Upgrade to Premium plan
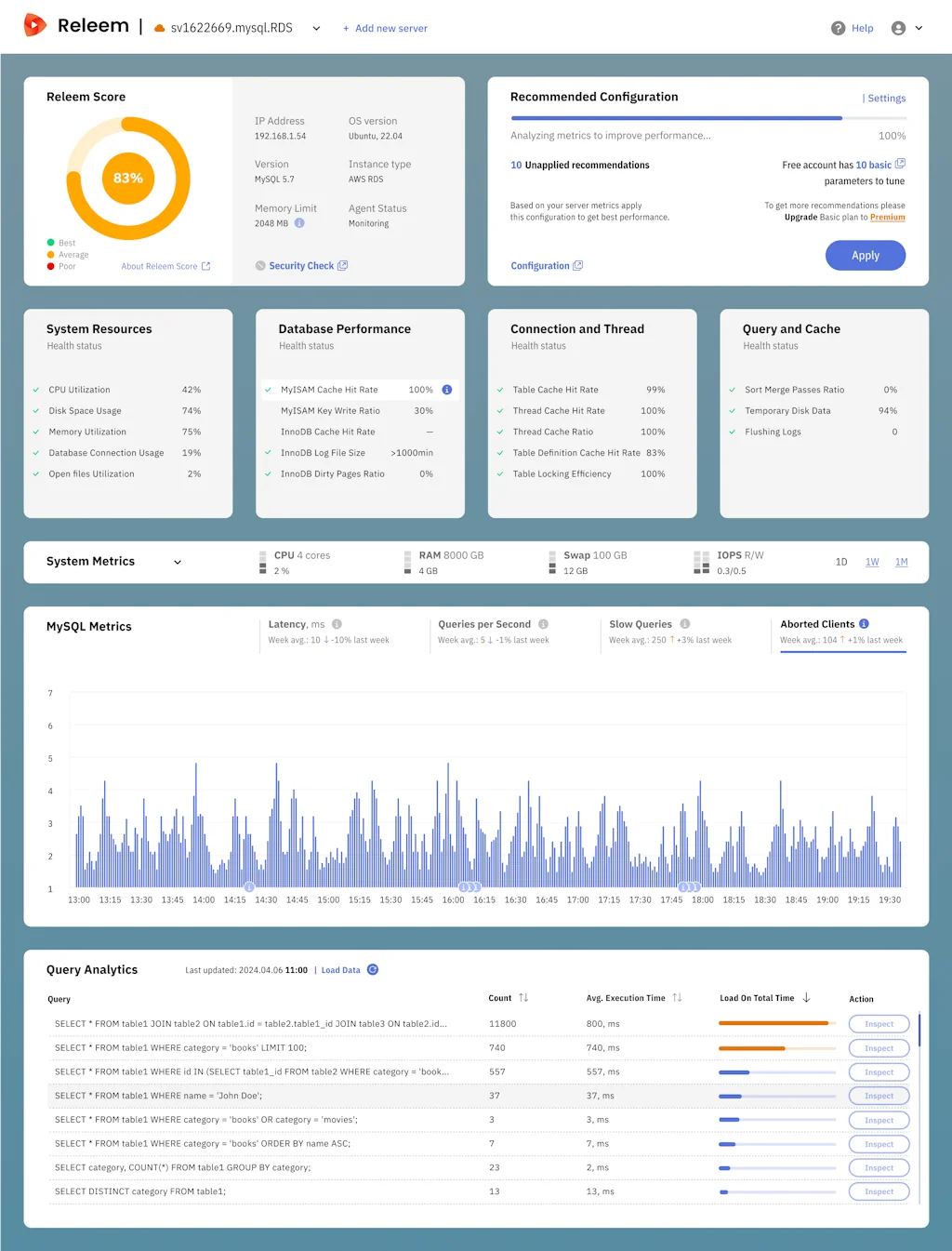Image resolution: width=952 pixels, height=1251 pixels. click(887, 217)
